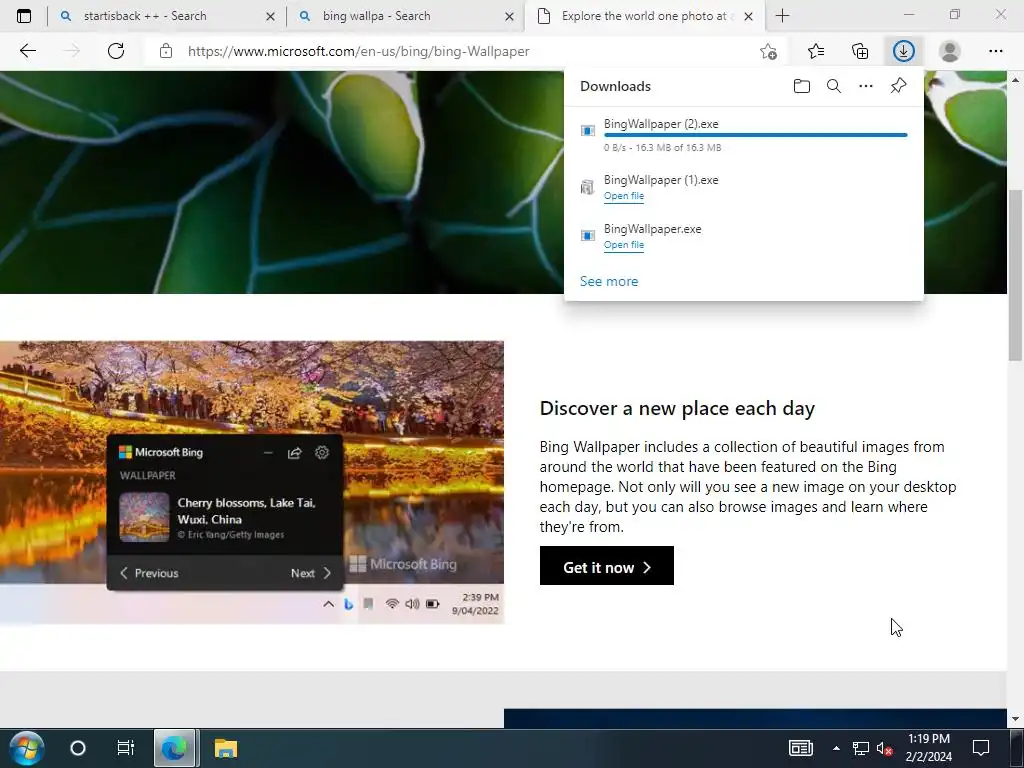This screenshot has width=1024, height=768.
Task: Show hidden system tray icons
Action: coord(837,748)
